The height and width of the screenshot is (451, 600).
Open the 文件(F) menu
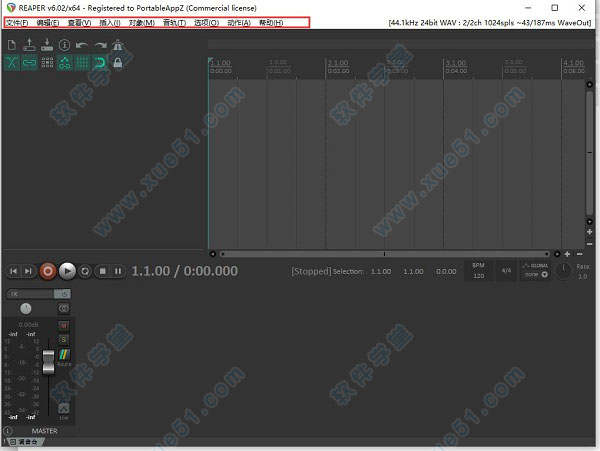pos(17,23)
